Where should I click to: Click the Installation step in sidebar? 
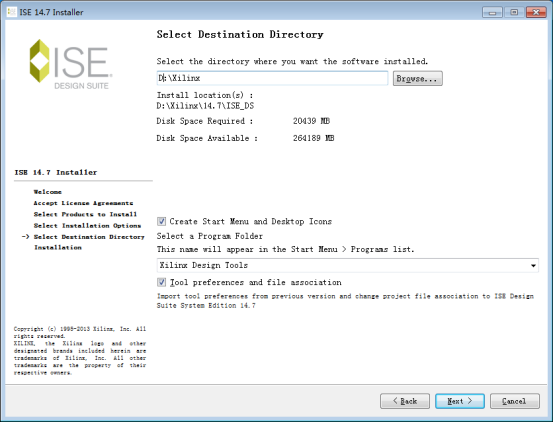coord(58,248)
